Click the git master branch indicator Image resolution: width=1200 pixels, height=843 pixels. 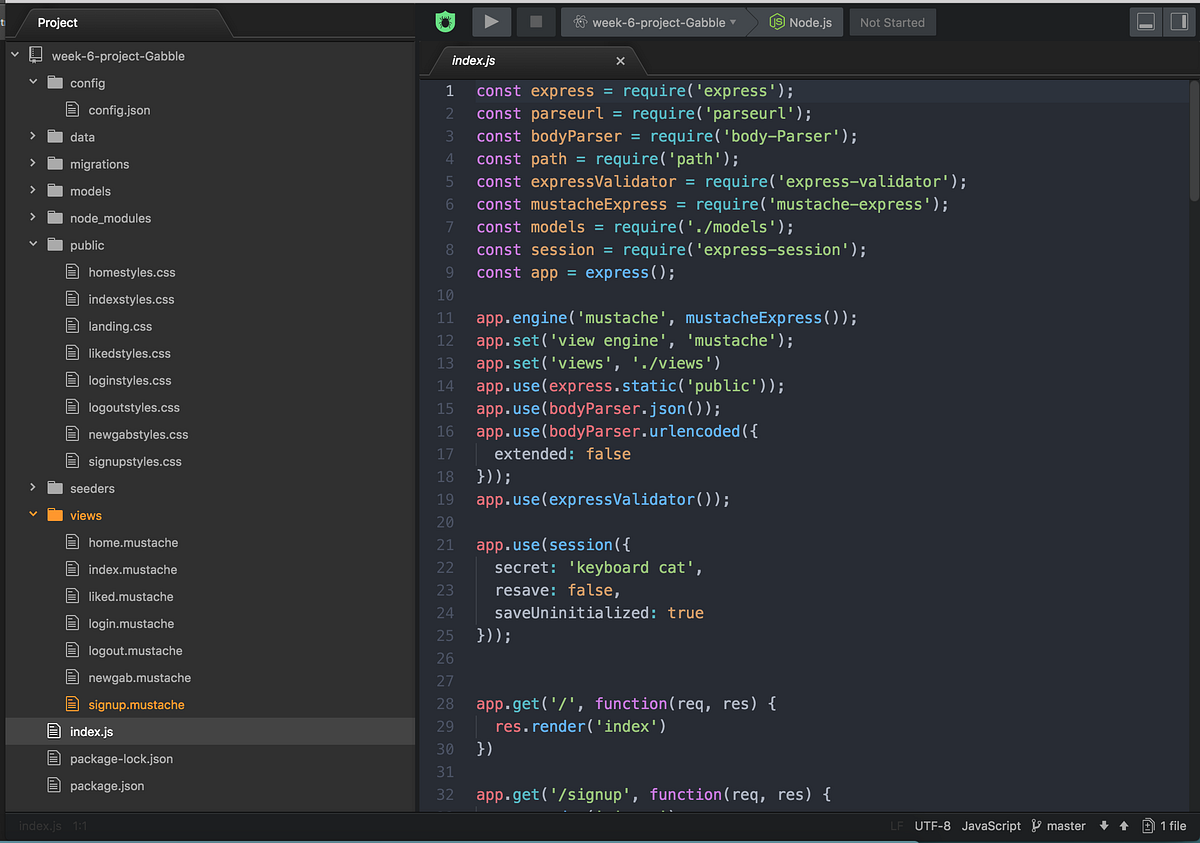click(x=1057, y=826)
